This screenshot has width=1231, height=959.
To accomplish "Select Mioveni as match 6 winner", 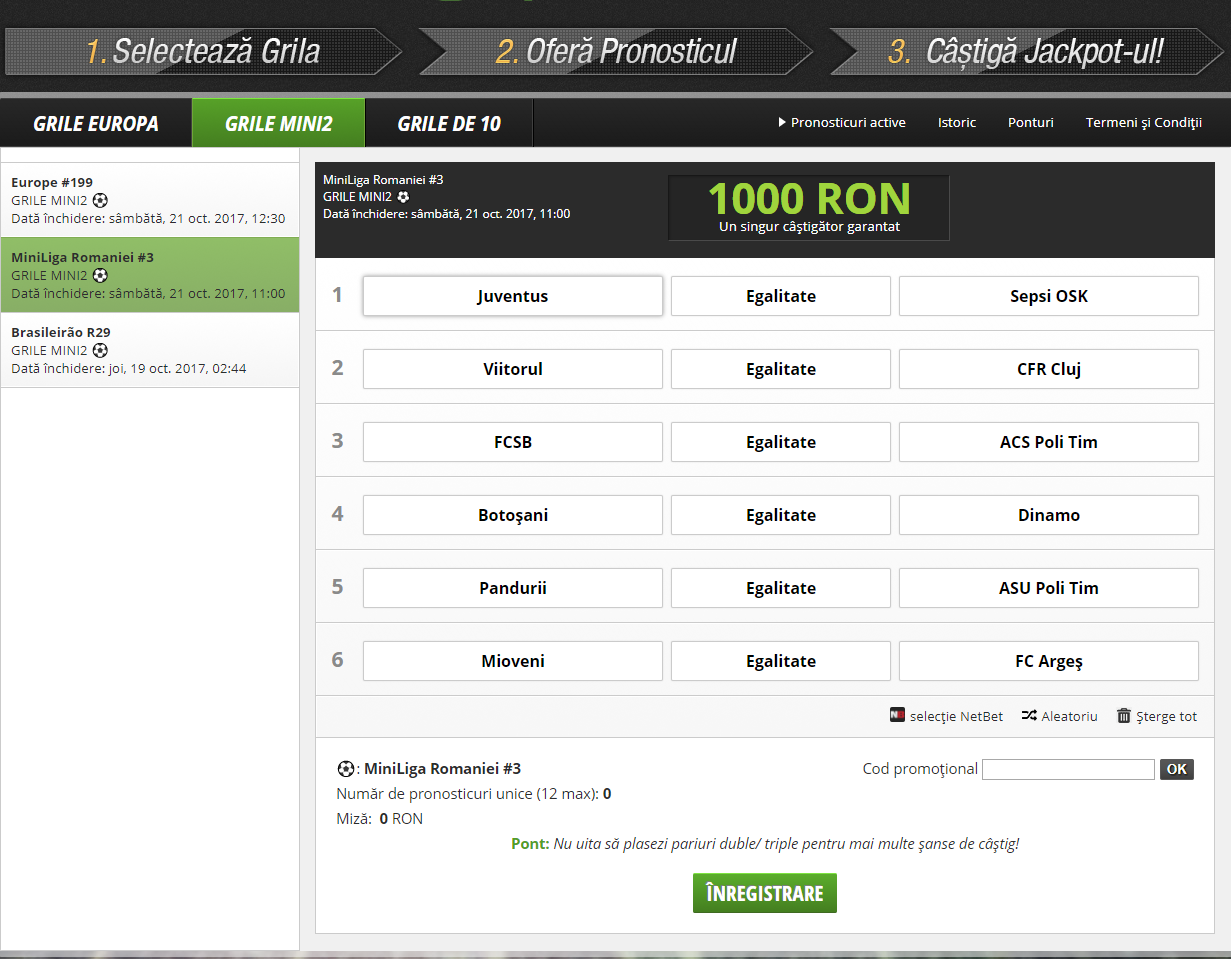I will [513, 661].
